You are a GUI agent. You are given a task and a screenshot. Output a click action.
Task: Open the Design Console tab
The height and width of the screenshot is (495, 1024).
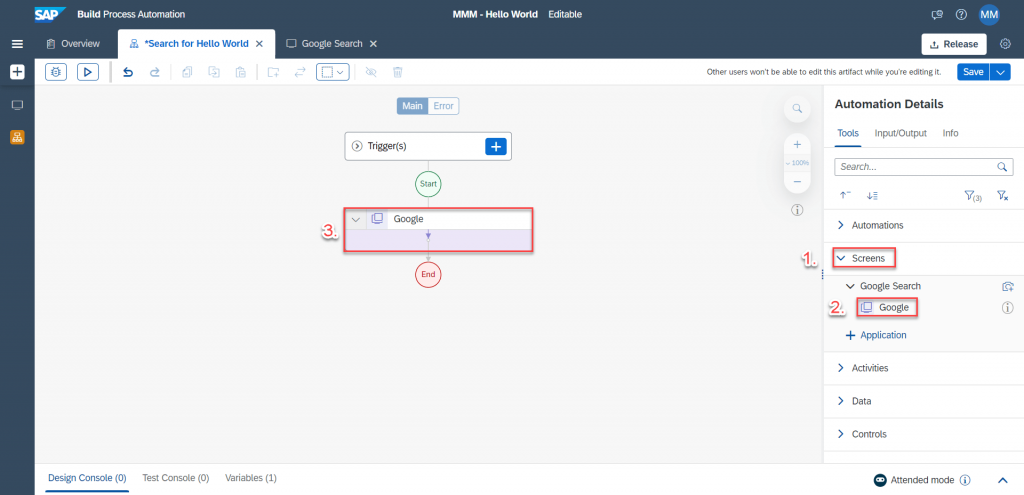tap(88, 478)
